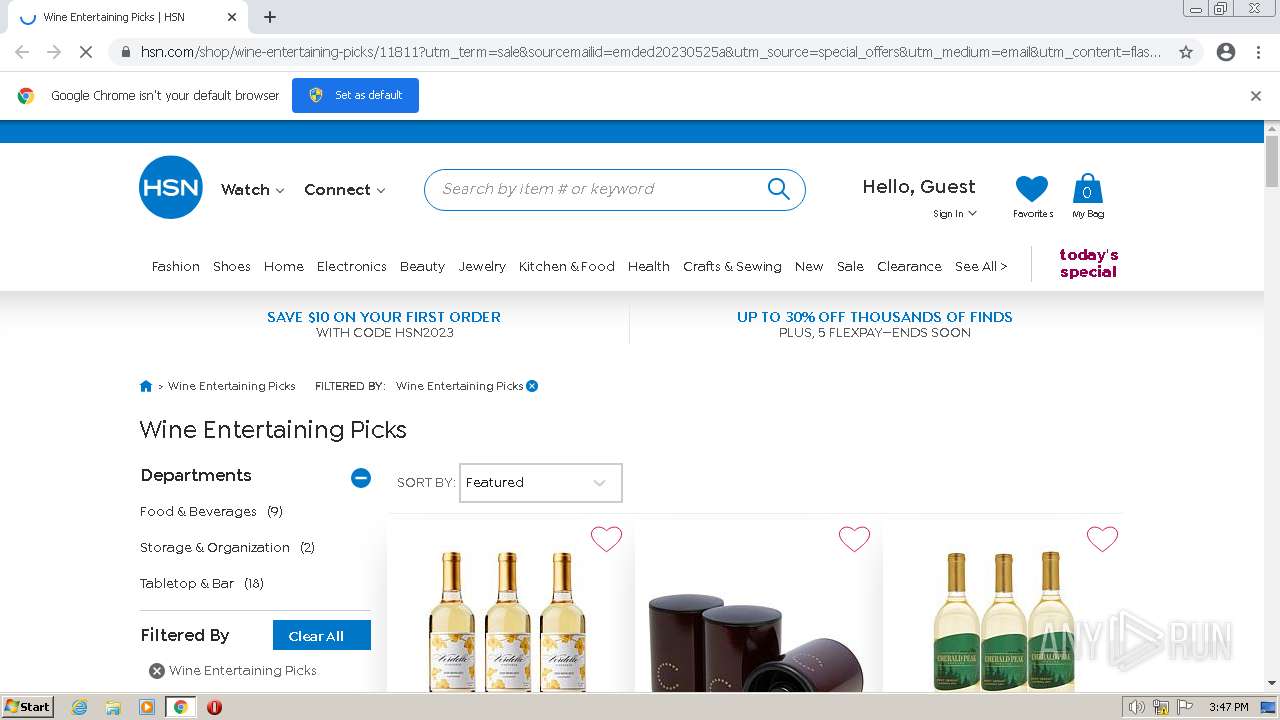This screenshot has height=720, width=1280.
Task: Open the Sale category
Action: click(850, 266)
